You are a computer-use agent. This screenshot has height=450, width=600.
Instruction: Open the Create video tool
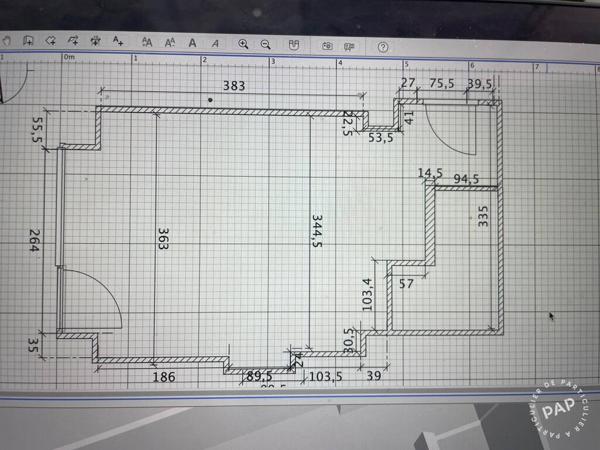350,45
